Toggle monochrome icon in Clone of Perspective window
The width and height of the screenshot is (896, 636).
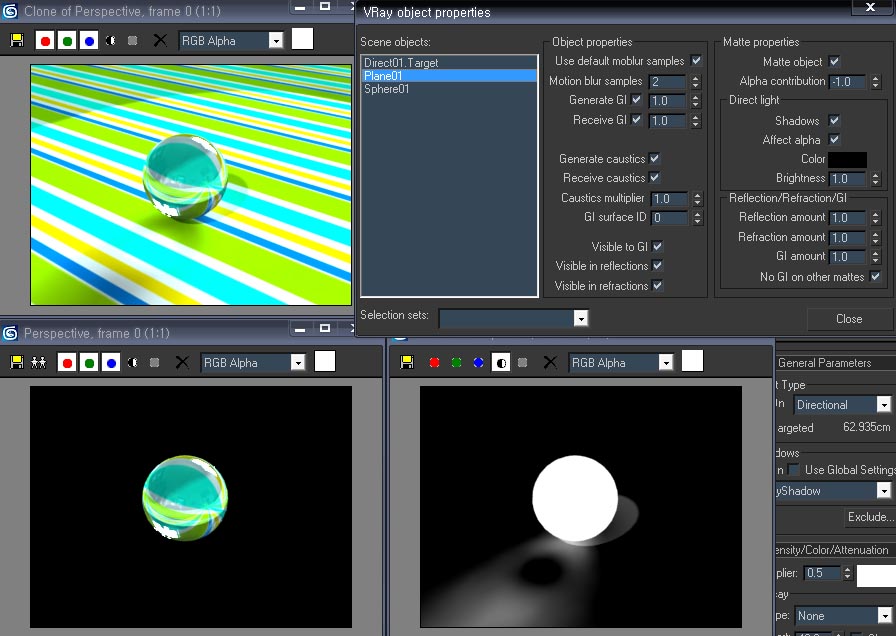pyautogui.click(x=110, y=41)
